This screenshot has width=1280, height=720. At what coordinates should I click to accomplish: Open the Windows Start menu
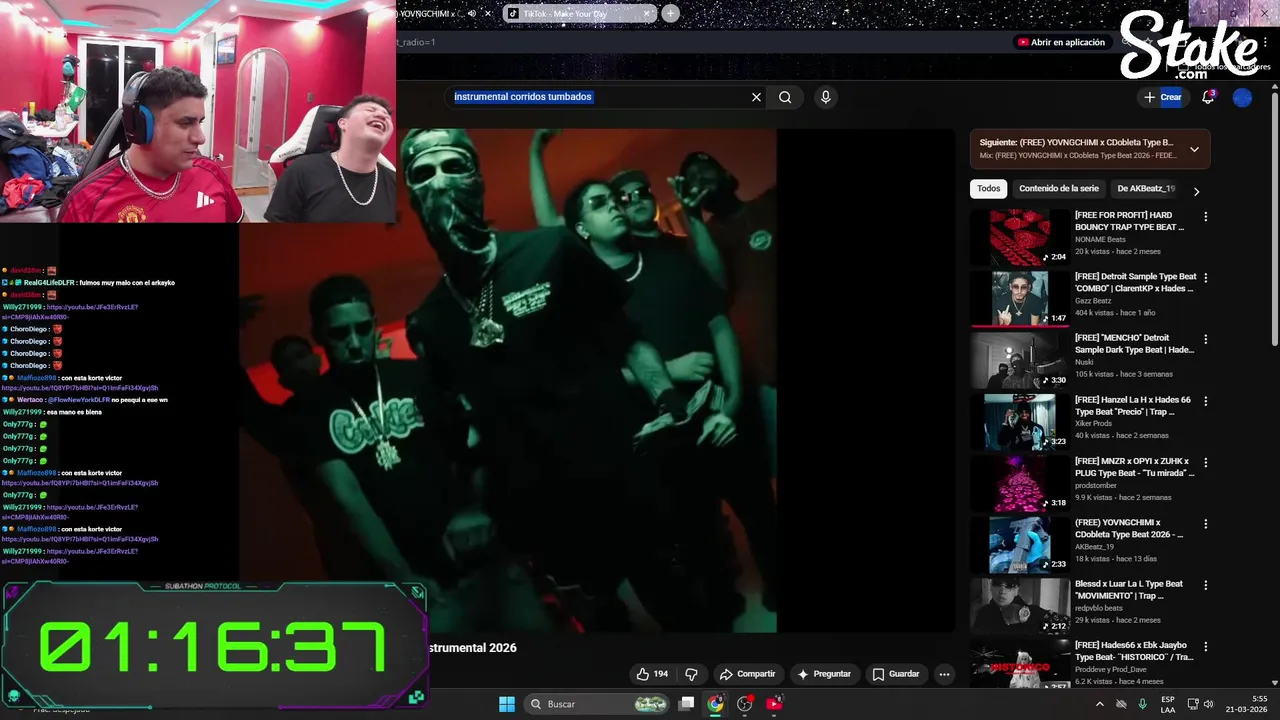point(507,704)
